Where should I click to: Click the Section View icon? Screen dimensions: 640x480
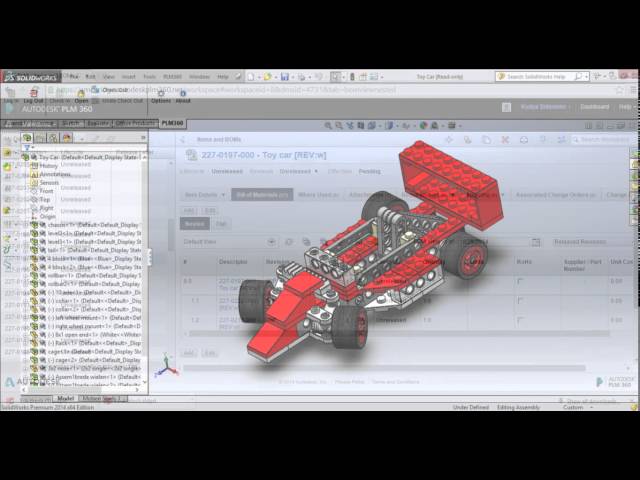point(361,125)
